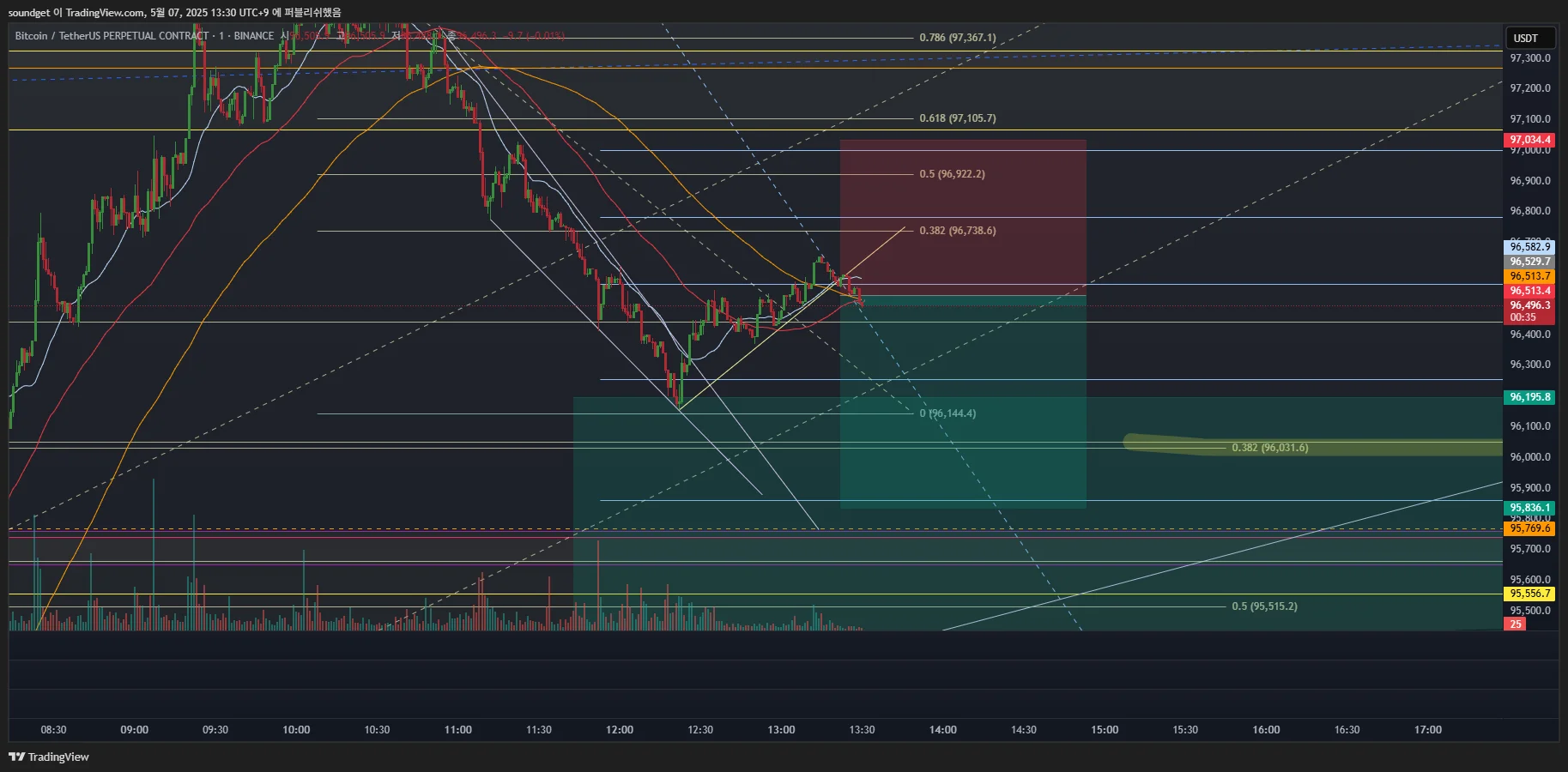Click the 00:35 candle countdown timer
1568x772 pixels.
(x=1523, y=317)
